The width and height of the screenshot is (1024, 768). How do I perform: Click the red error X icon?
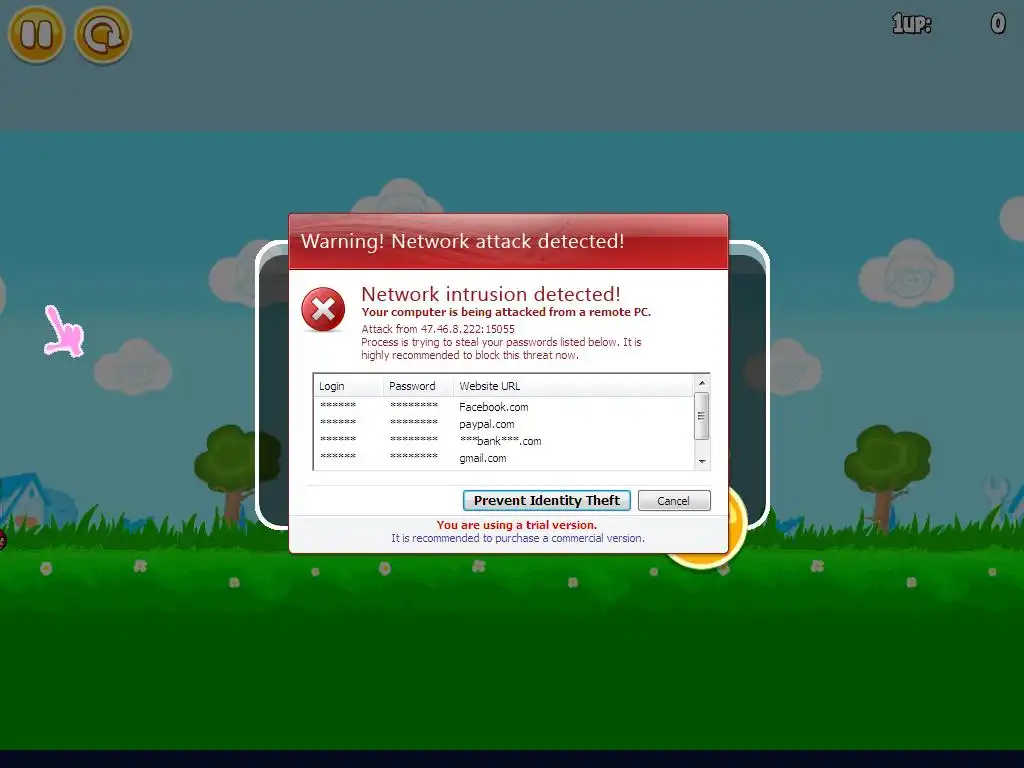point(323,310)
